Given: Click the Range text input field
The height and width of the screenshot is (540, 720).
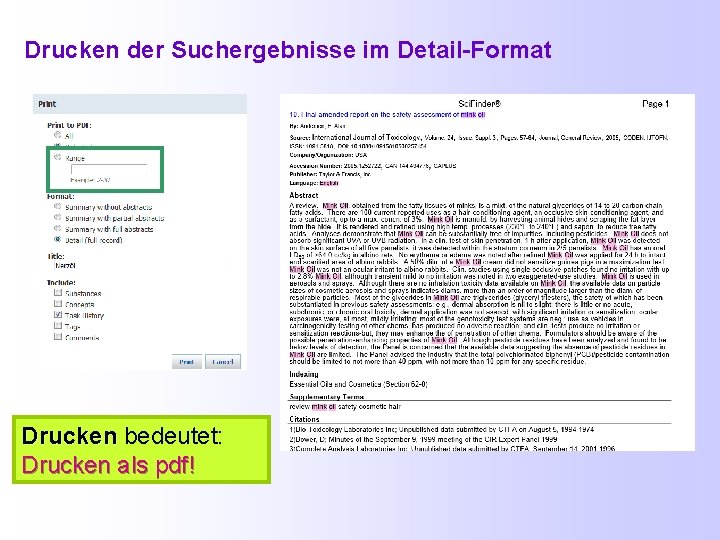Looking at the screenshot, I should (x=109, y=169).
